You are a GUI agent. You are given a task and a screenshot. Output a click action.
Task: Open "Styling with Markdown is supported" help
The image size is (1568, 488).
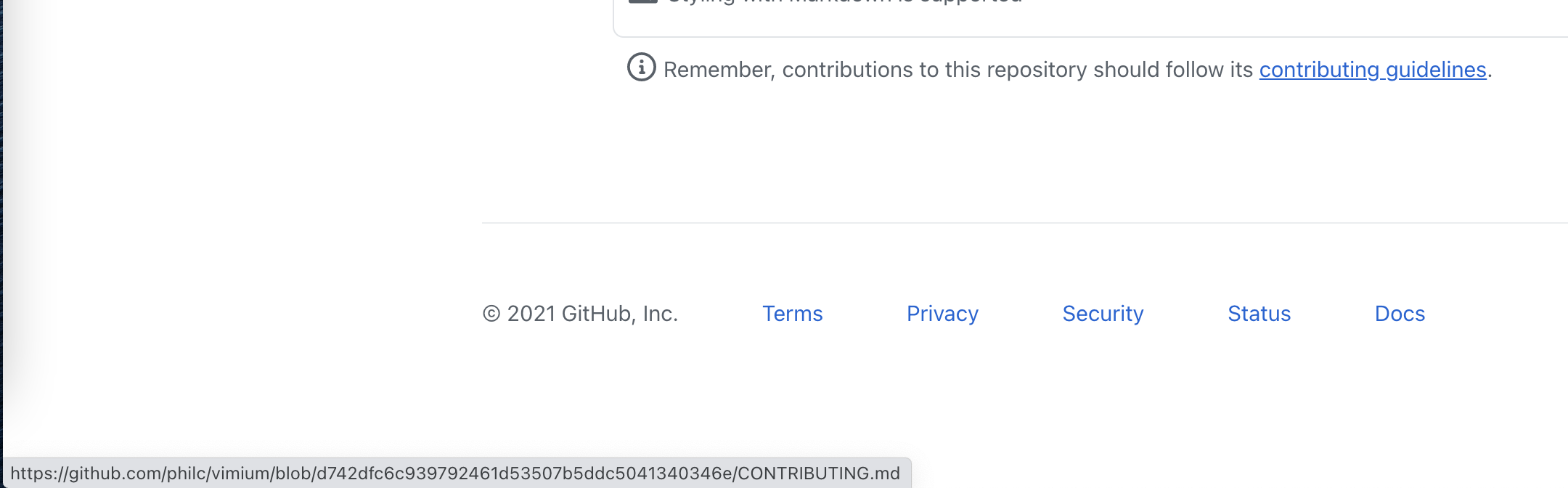click(x=842, y=1)
